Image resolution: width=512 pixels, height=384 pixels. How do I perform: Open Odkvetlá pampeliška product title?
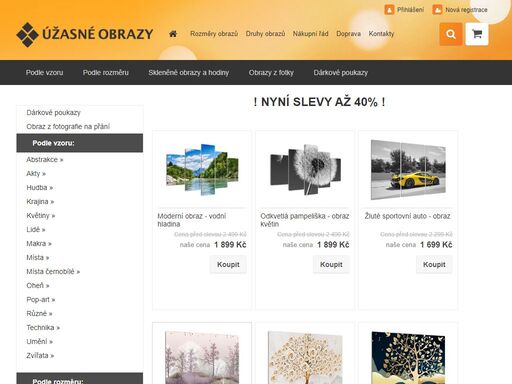[x=305, y=220]
